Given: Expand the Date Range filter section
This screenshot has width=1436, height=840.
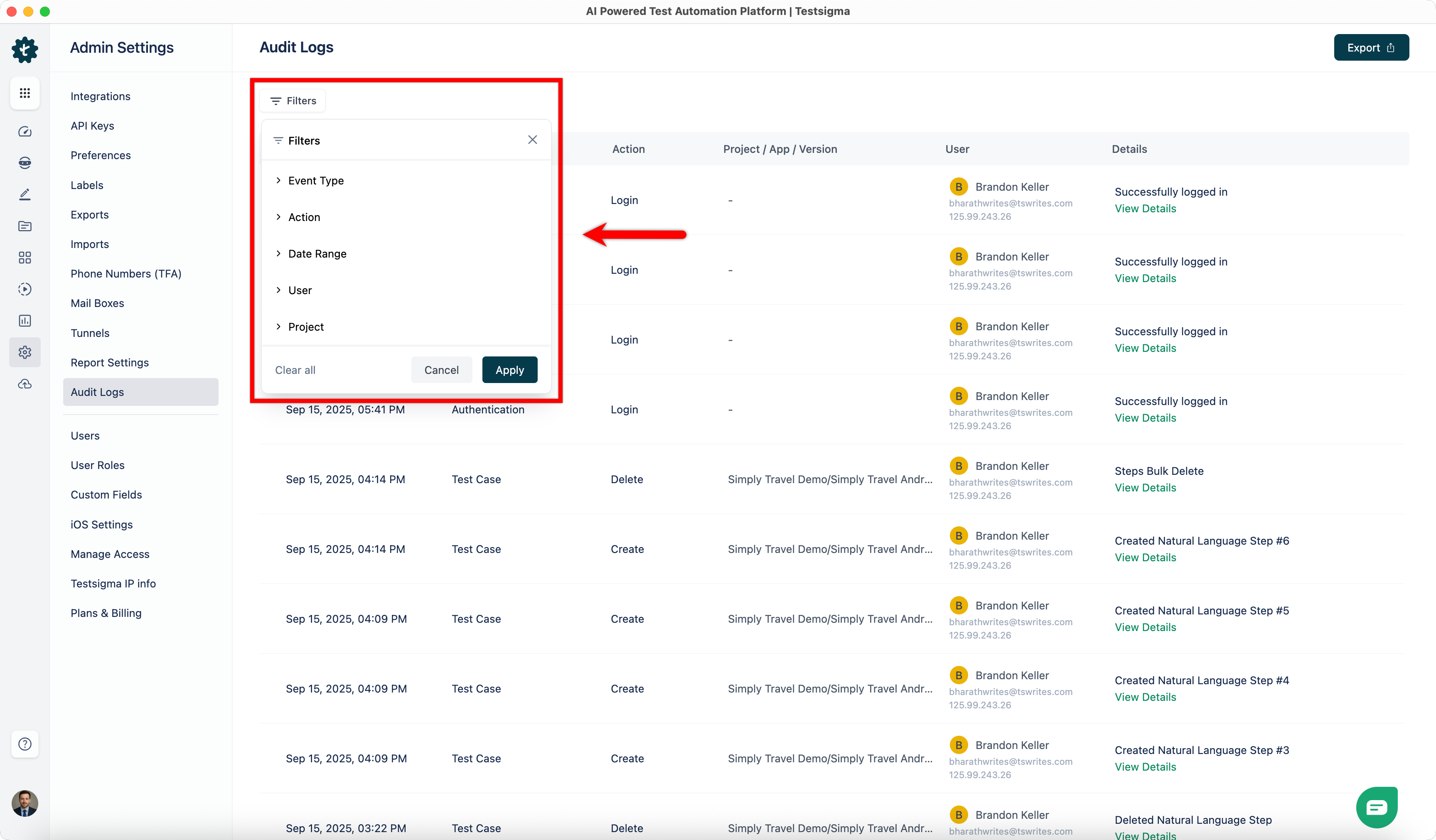Looking at the screenshot, I should (x=317, y=253).
